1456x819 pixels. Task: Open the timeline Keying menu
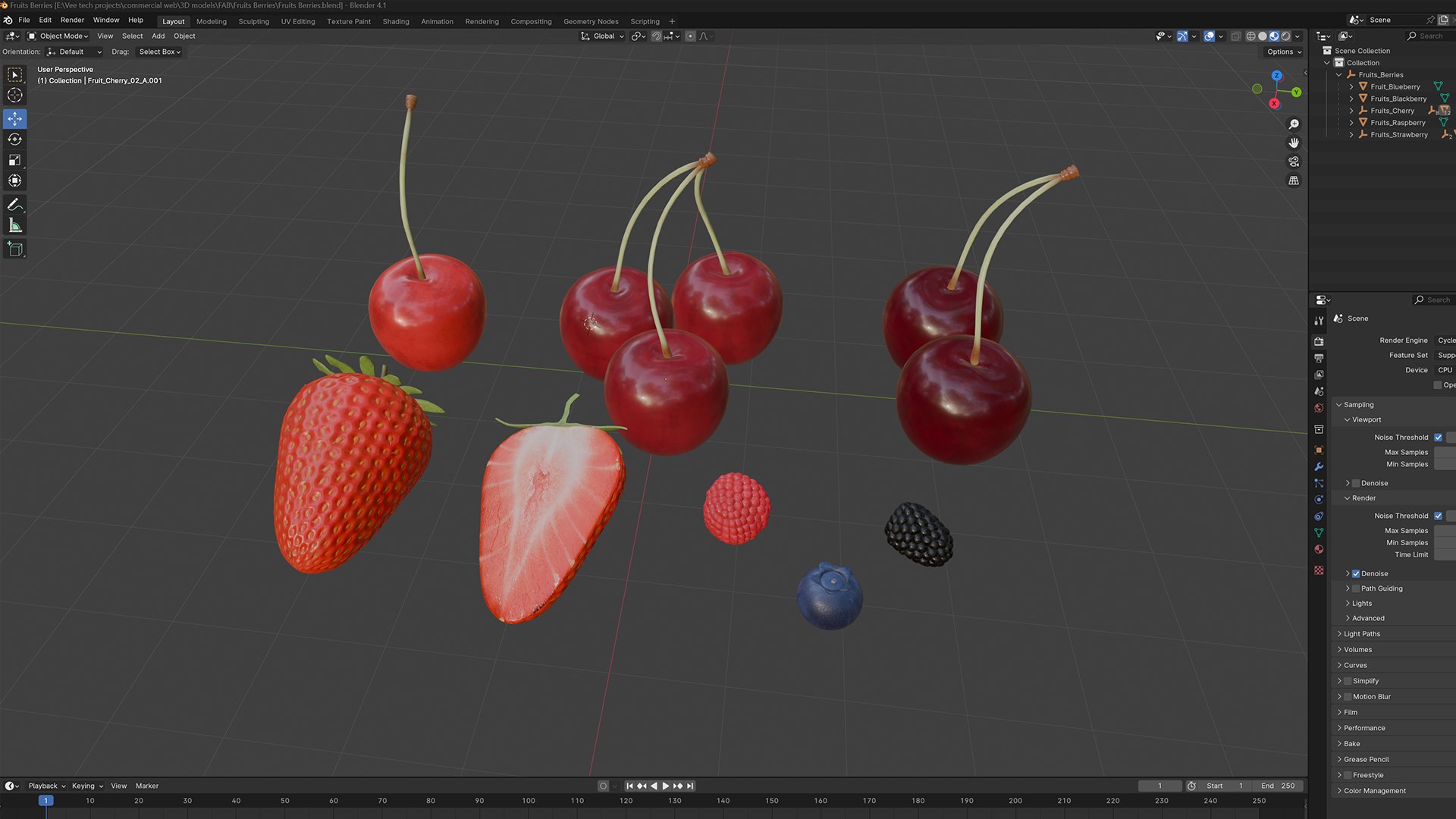coord(87,786)
